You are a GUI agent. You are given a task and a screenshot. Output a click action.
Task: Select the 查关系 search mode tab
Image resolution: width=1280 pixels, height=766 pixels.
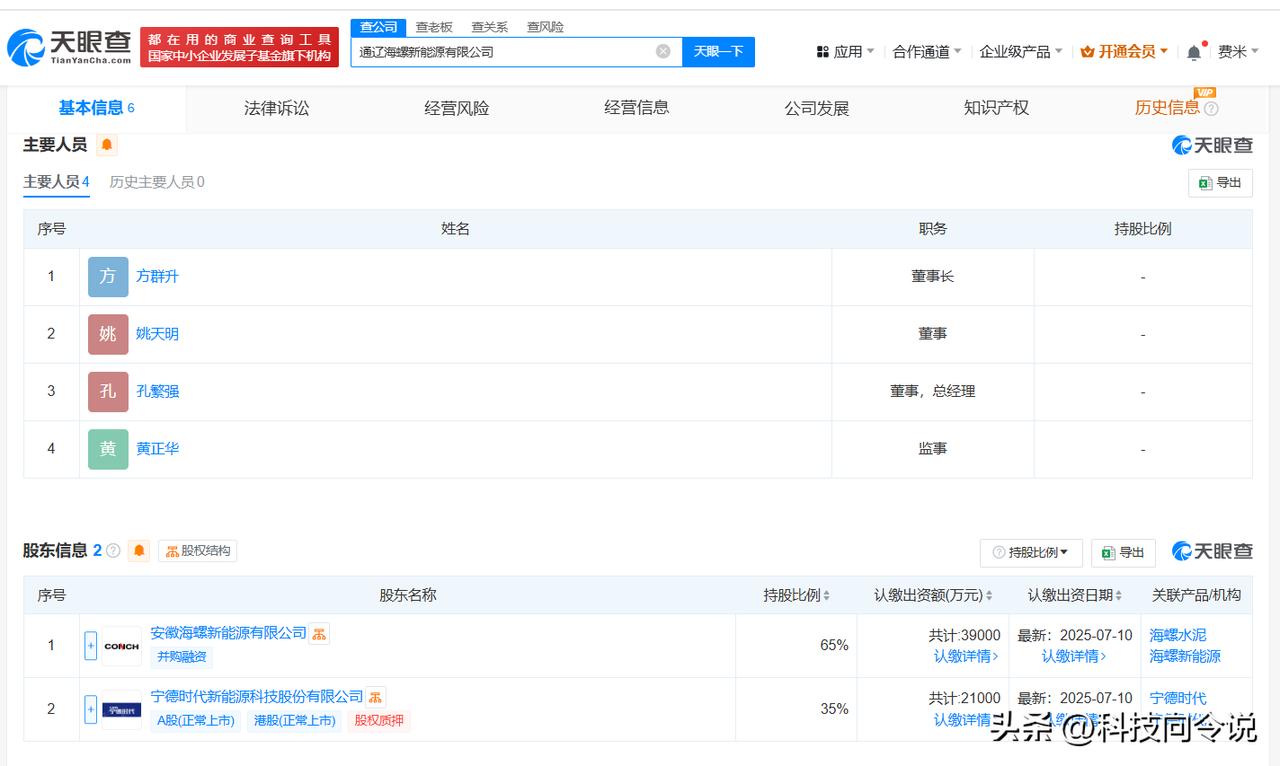click(490, 27)
